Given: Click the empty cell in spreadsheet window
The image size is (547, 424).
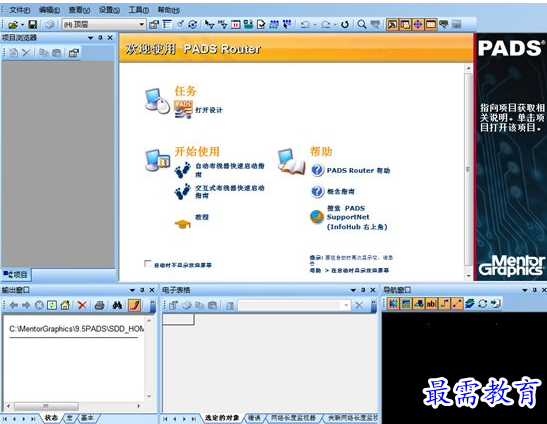Looking at the screenshot, I should (179, 319).
